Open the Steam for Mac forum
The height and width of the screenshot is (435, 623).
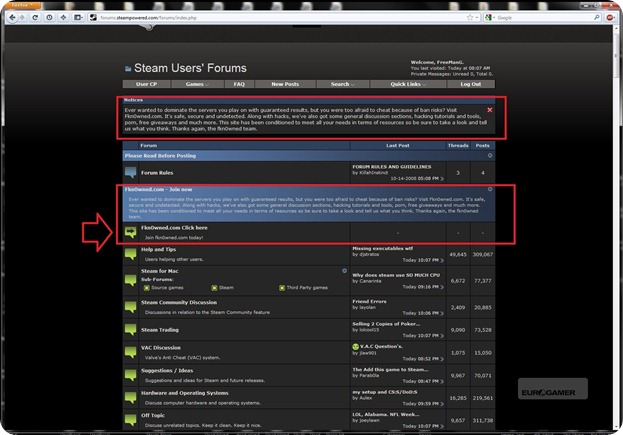[160, 271]
